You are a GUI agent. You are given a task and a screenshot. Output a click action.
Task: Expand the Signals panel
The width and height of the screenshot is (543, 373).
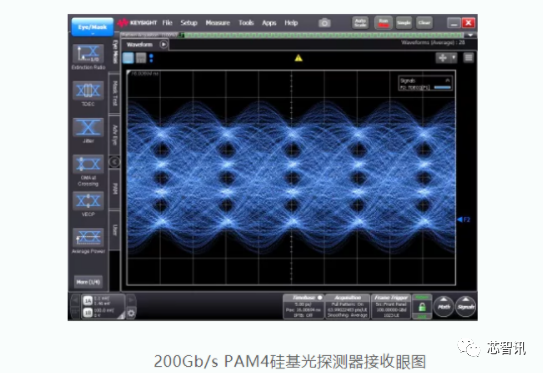point(465,307)
